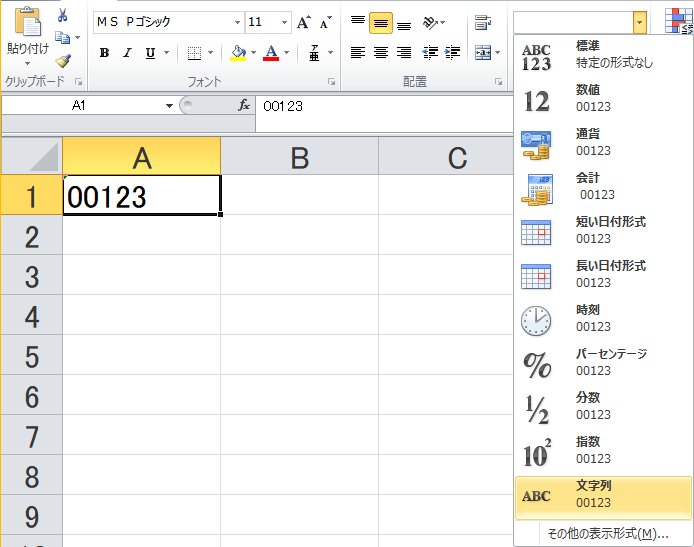Click the cell borders icon

point(194,53)
